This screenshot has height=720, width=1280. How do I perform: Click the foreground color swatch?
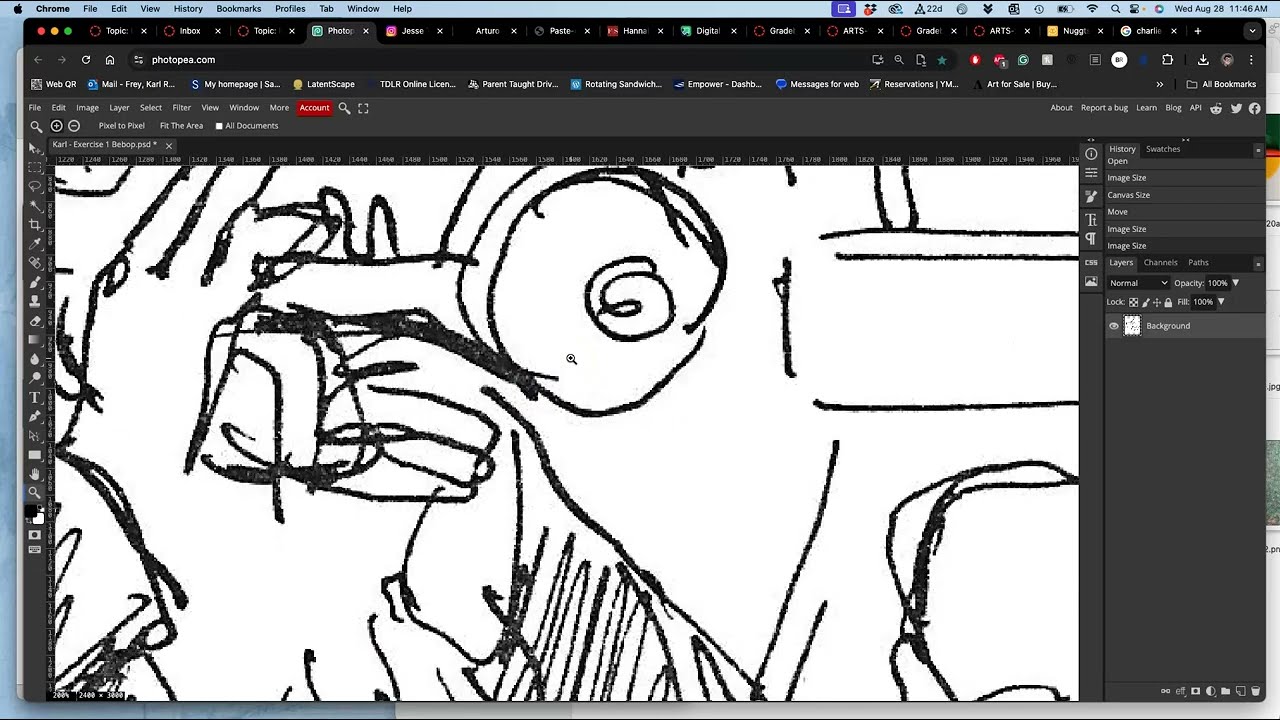(31, 511)
